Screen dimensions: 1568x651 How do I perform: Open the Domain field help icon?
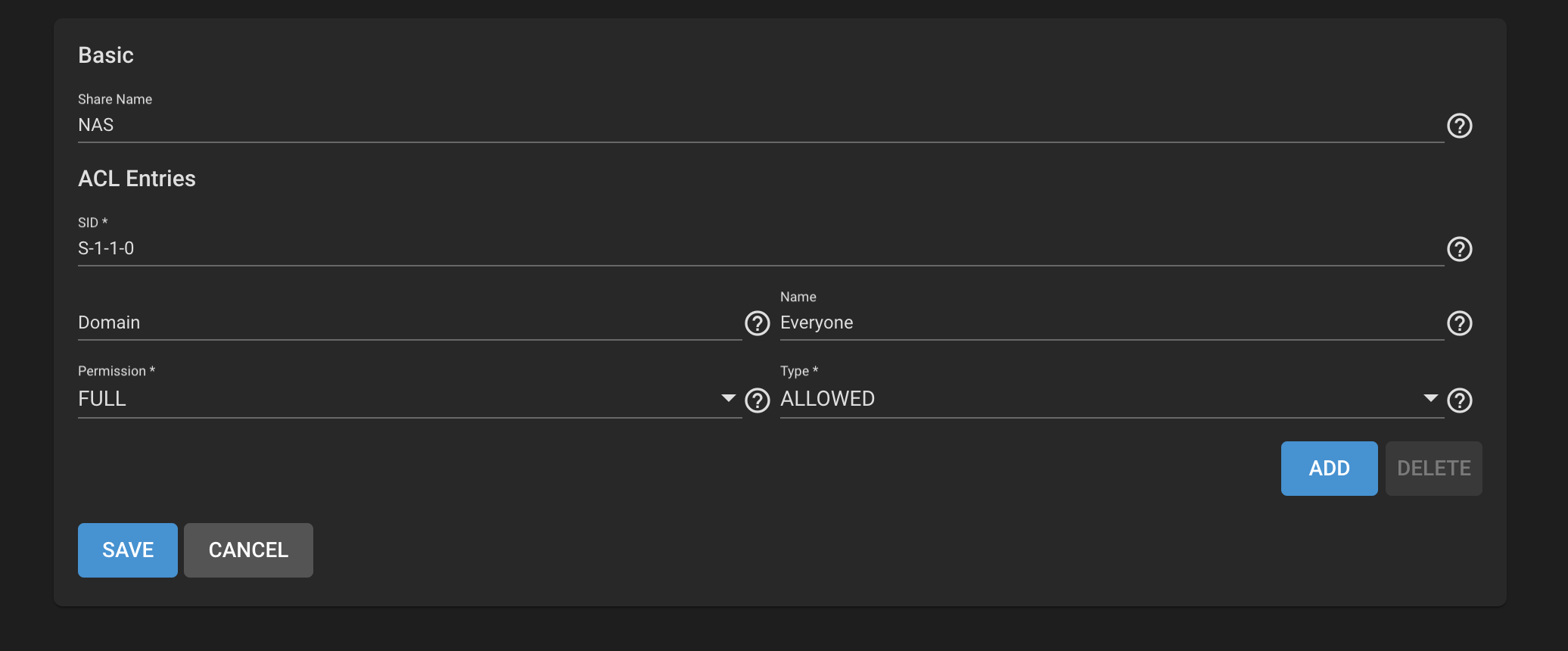coord(757,323)
